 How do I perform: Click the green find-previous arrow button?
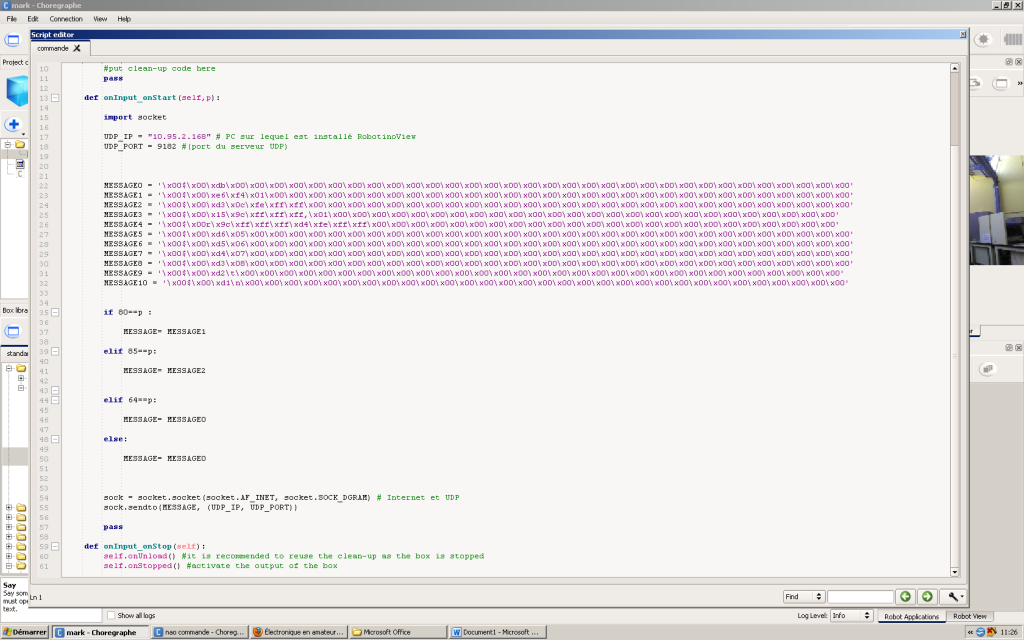click(x=905, y=596)
